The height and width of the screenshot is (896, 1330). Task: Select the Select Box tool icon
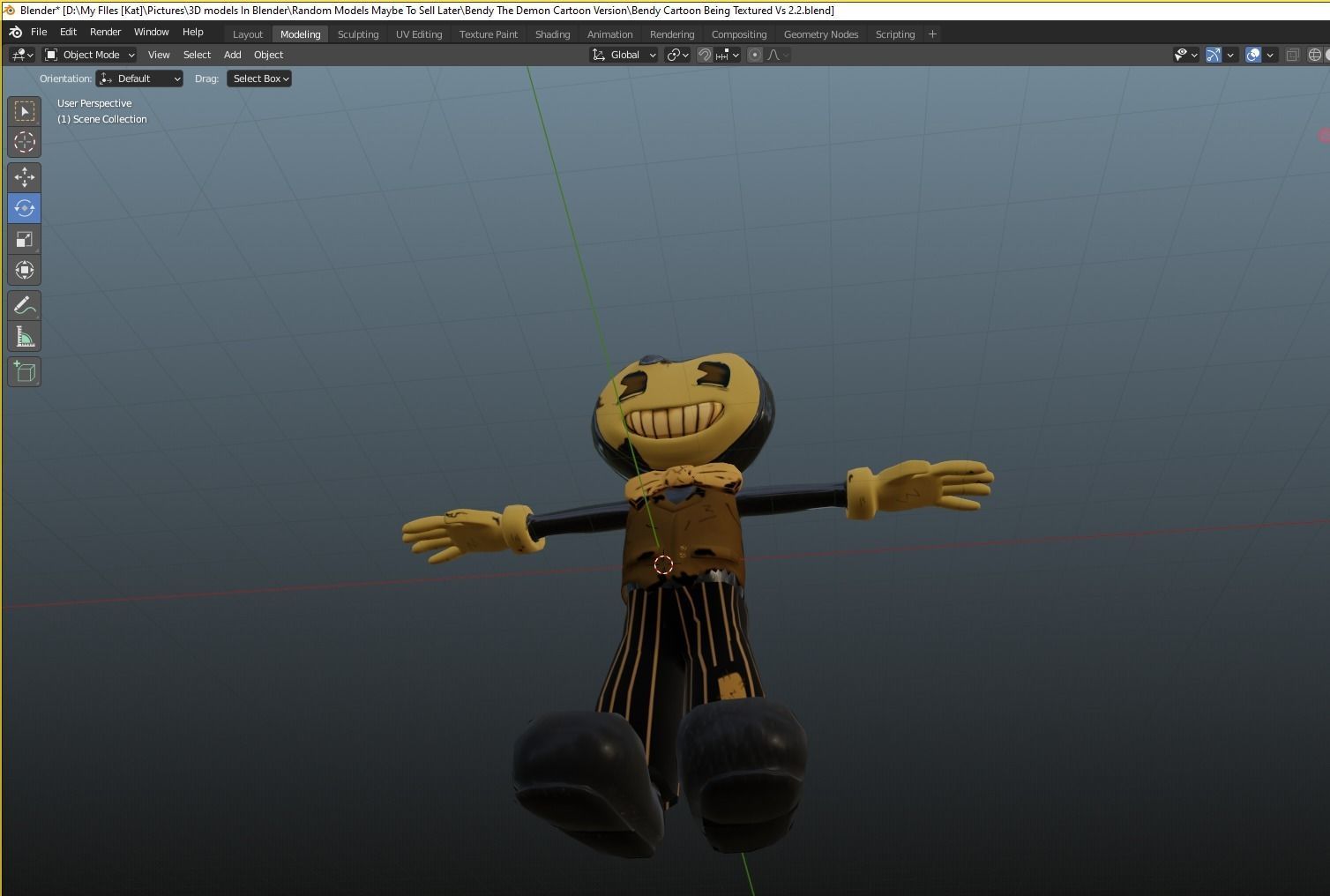pos(25,110)
